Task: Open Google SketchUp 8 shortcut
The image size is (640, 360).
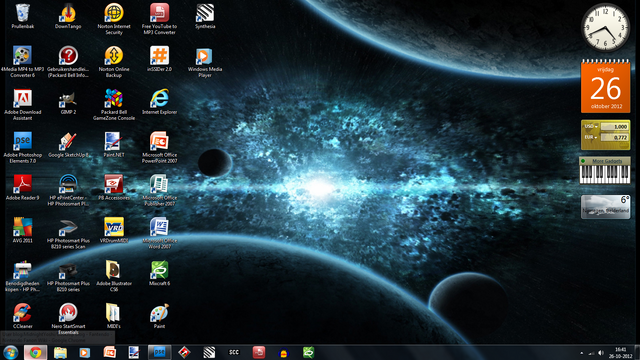Action: tap(68, 145)
